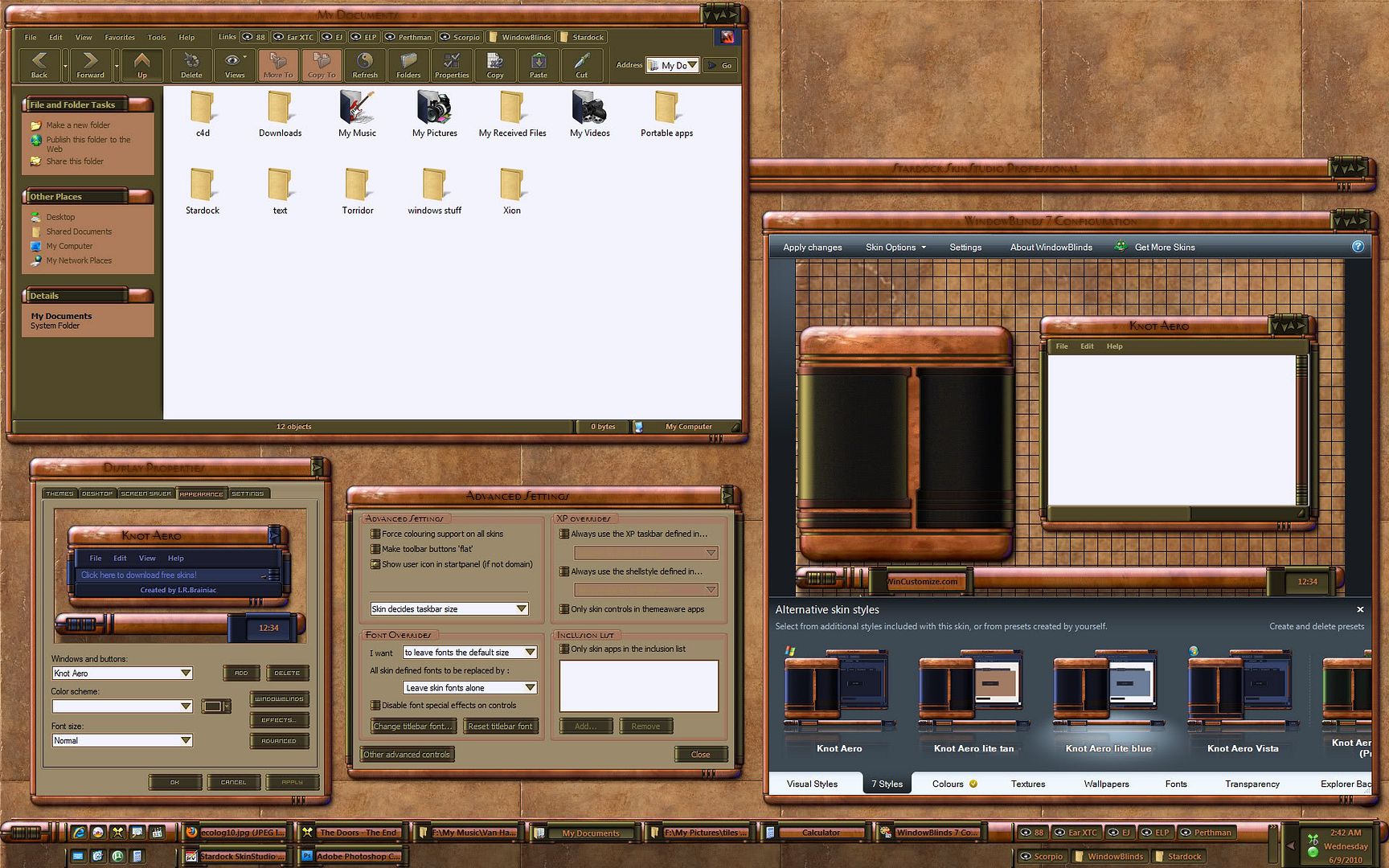1389x868 pixels.
Task: Open the Leave skin fonts alone dropdown
Action: point(469,688)
